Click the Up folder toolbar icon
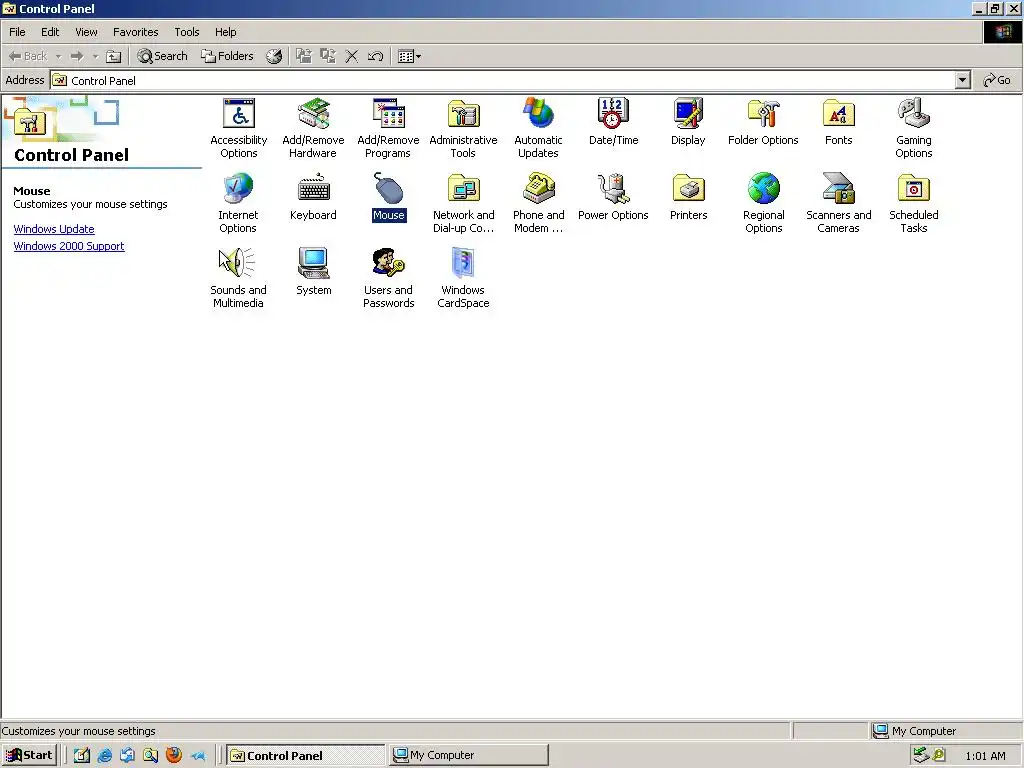The image size is (1024, 768). (114, 56)
